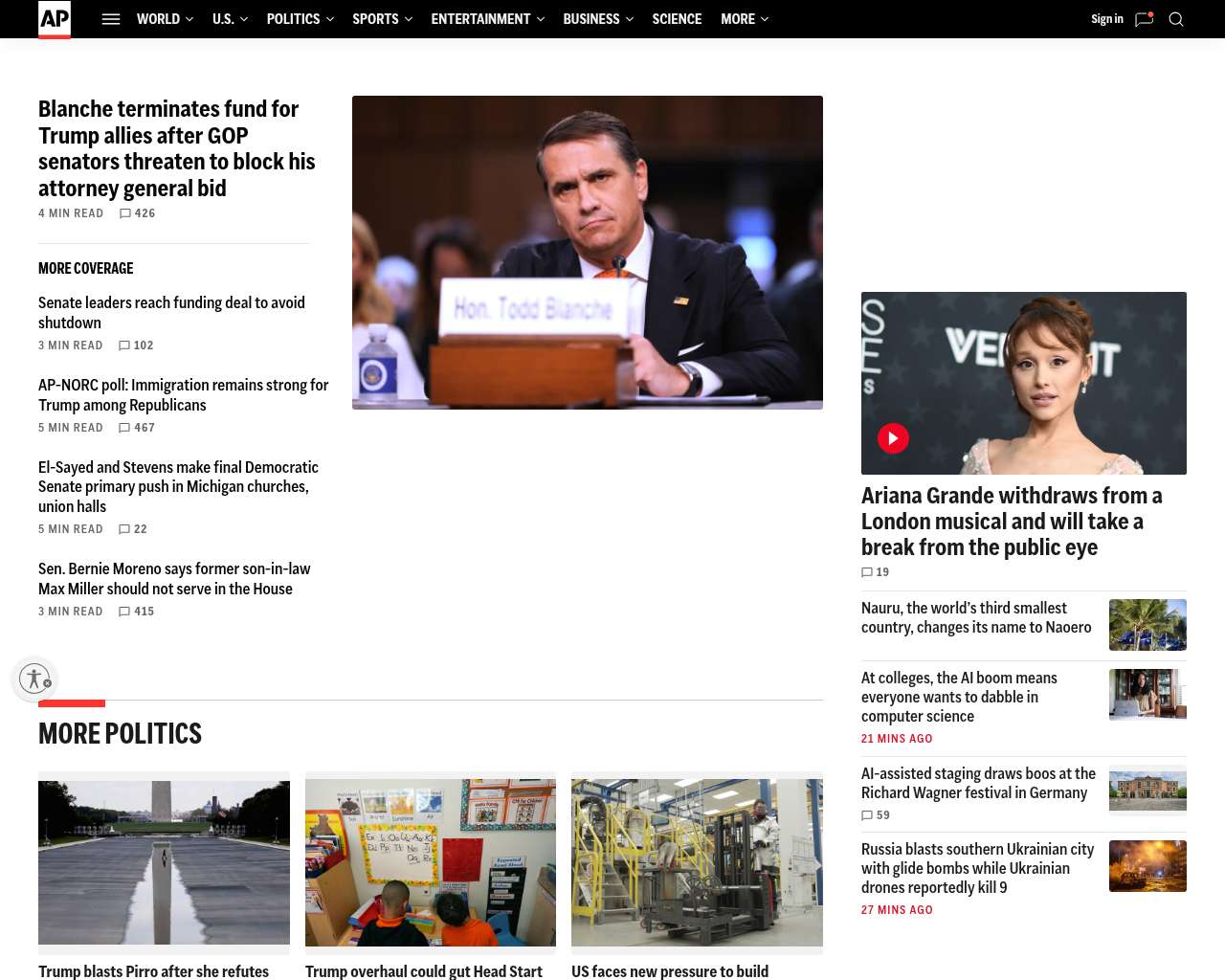Go to the Science section
This screenshot has height=980, width=1225.
click(677, 19)
